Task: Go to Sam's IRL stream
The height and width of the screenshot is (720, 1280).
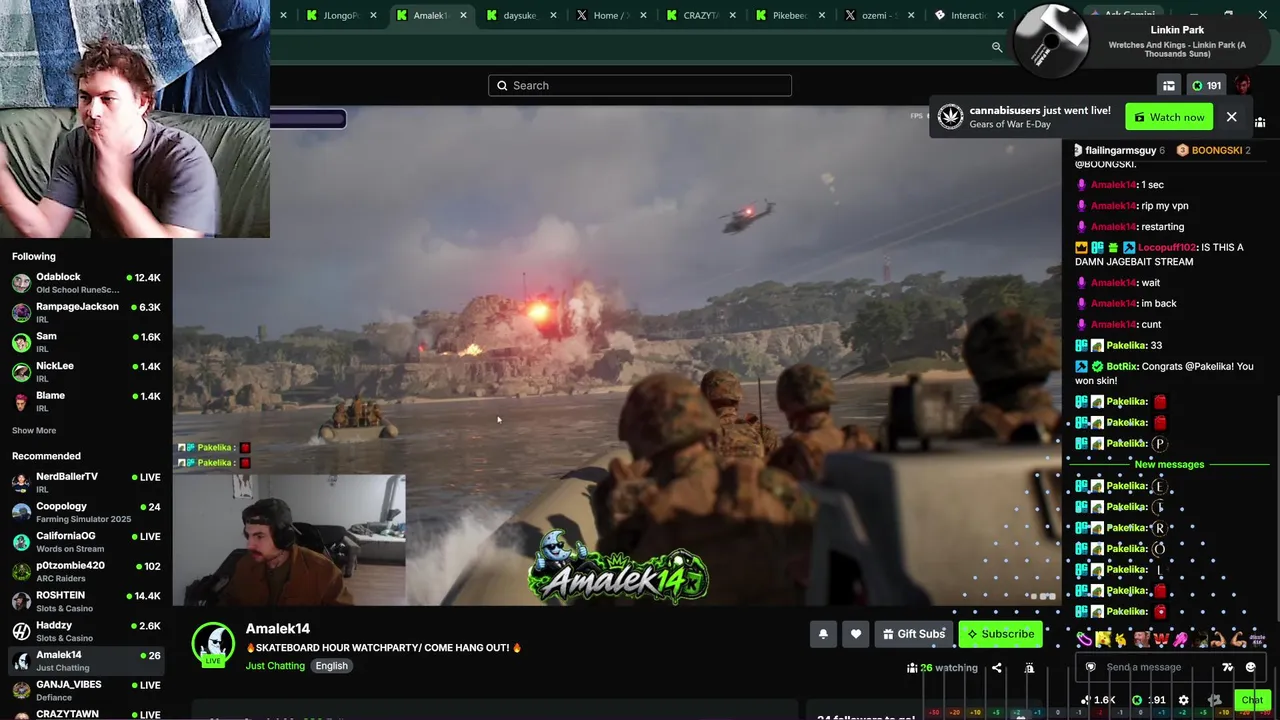Action: click(x=86, y=342)
